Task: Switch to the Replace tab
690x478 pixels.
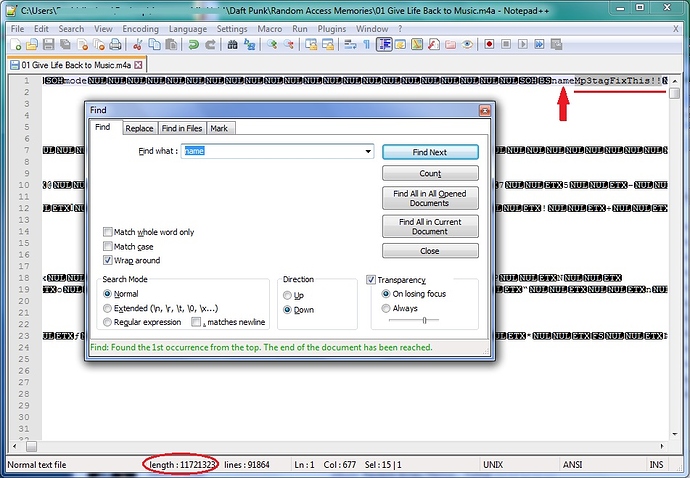Action: point(139,128)
